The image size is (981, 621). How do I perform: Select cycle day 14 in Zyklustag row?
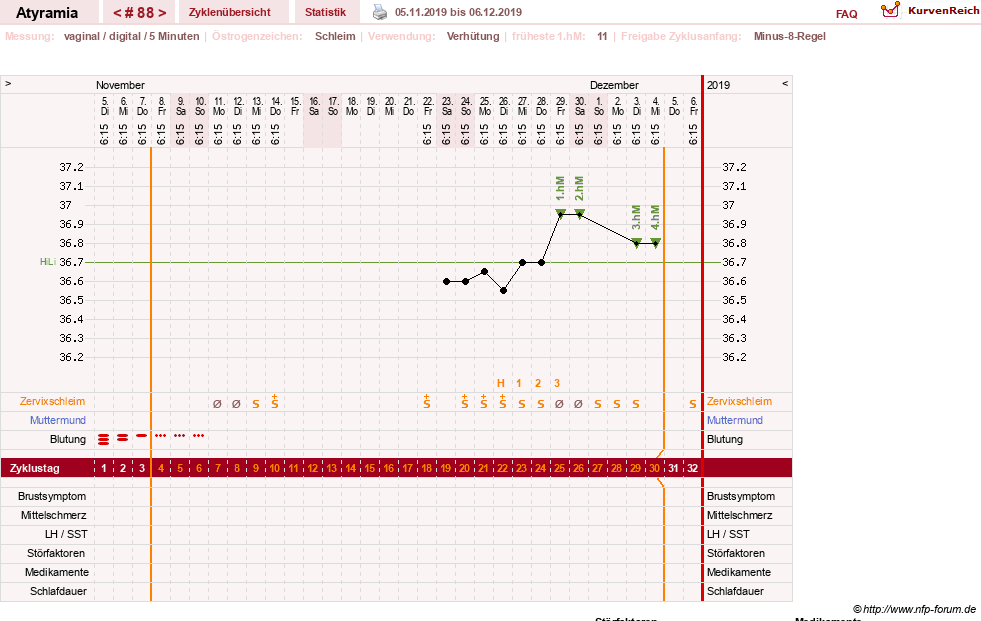pos(351,468)
